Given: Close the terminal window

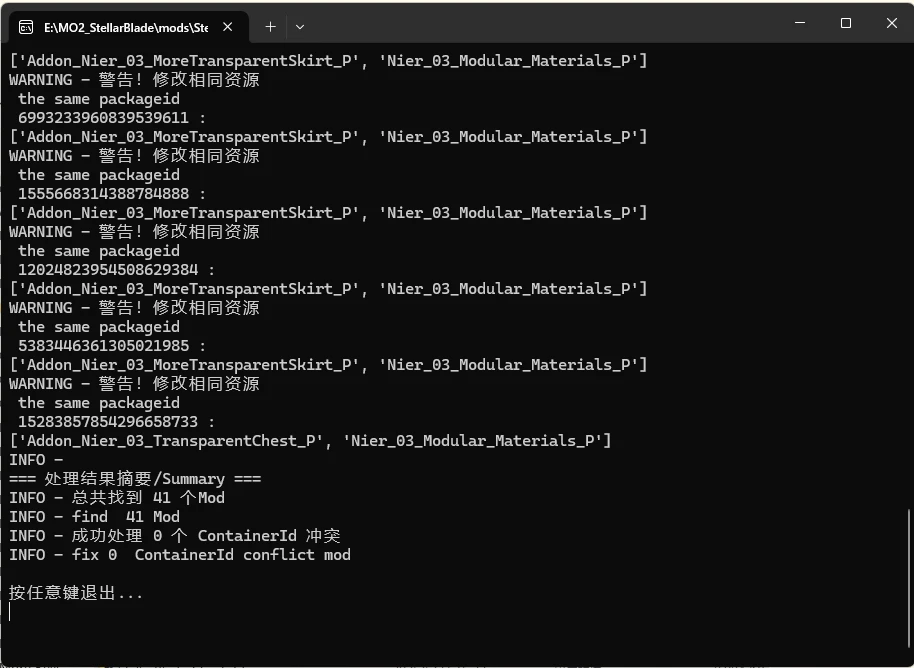Looking at the screenshot, I should [x=890, y=22].
